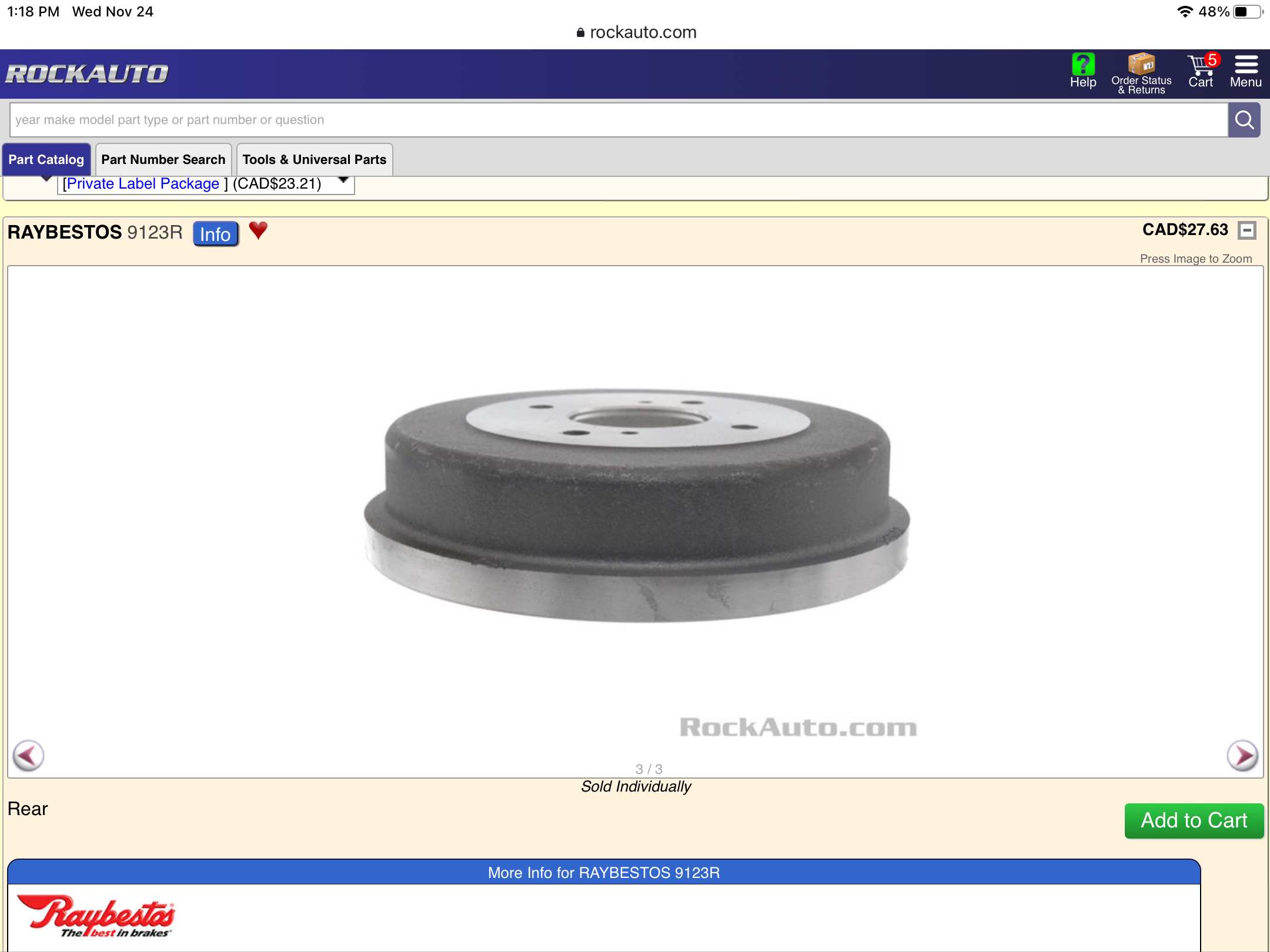Viewport: 1270px width, 952px height.
Task: Open the shopping Cart
Action: 1202,72
